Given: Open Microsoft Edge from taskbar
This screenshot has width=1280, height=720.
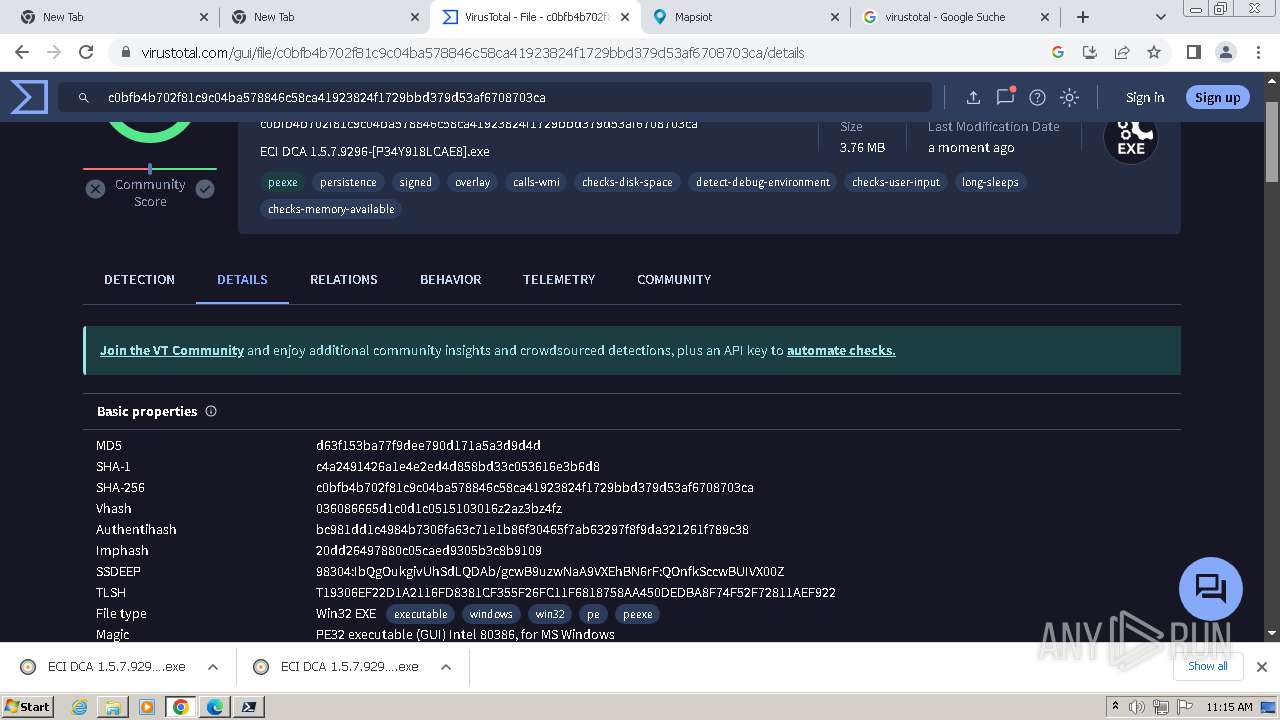Looking at the screenshot, I should click(214, 707).
